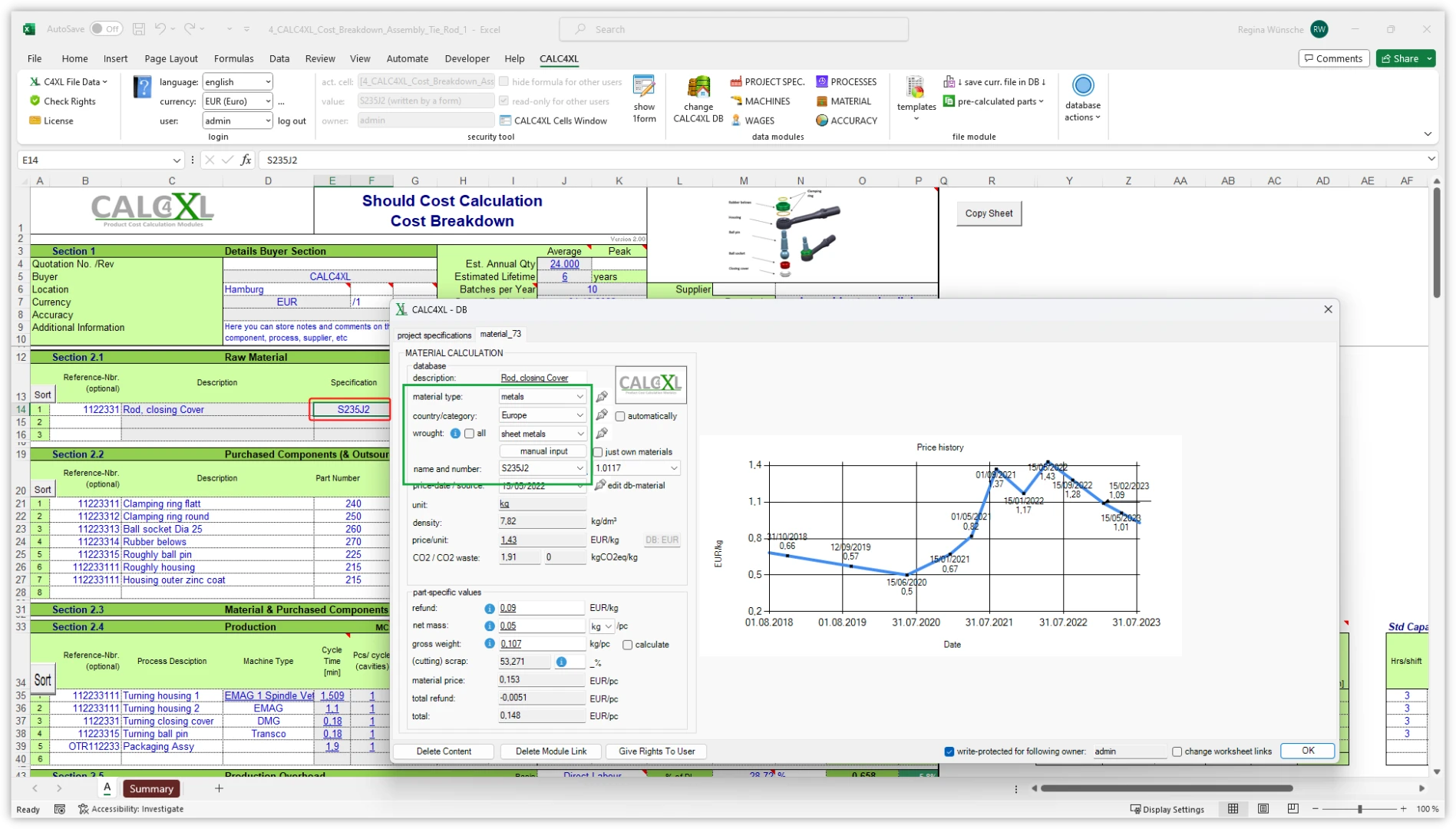Click the info icon next to wrought
The image size is (1456, 829).
pos(455,434)
